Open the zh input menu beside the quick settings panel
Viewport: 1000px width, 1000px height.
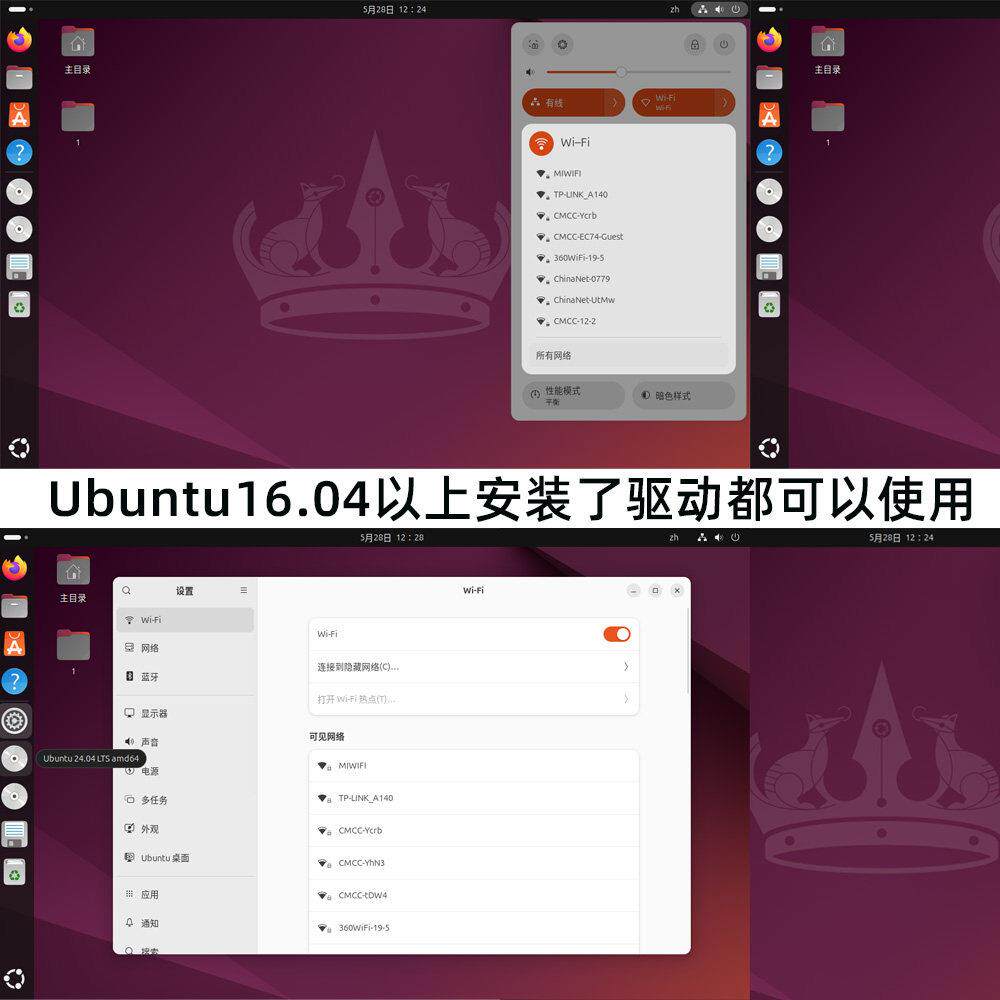tap(675, 10)
